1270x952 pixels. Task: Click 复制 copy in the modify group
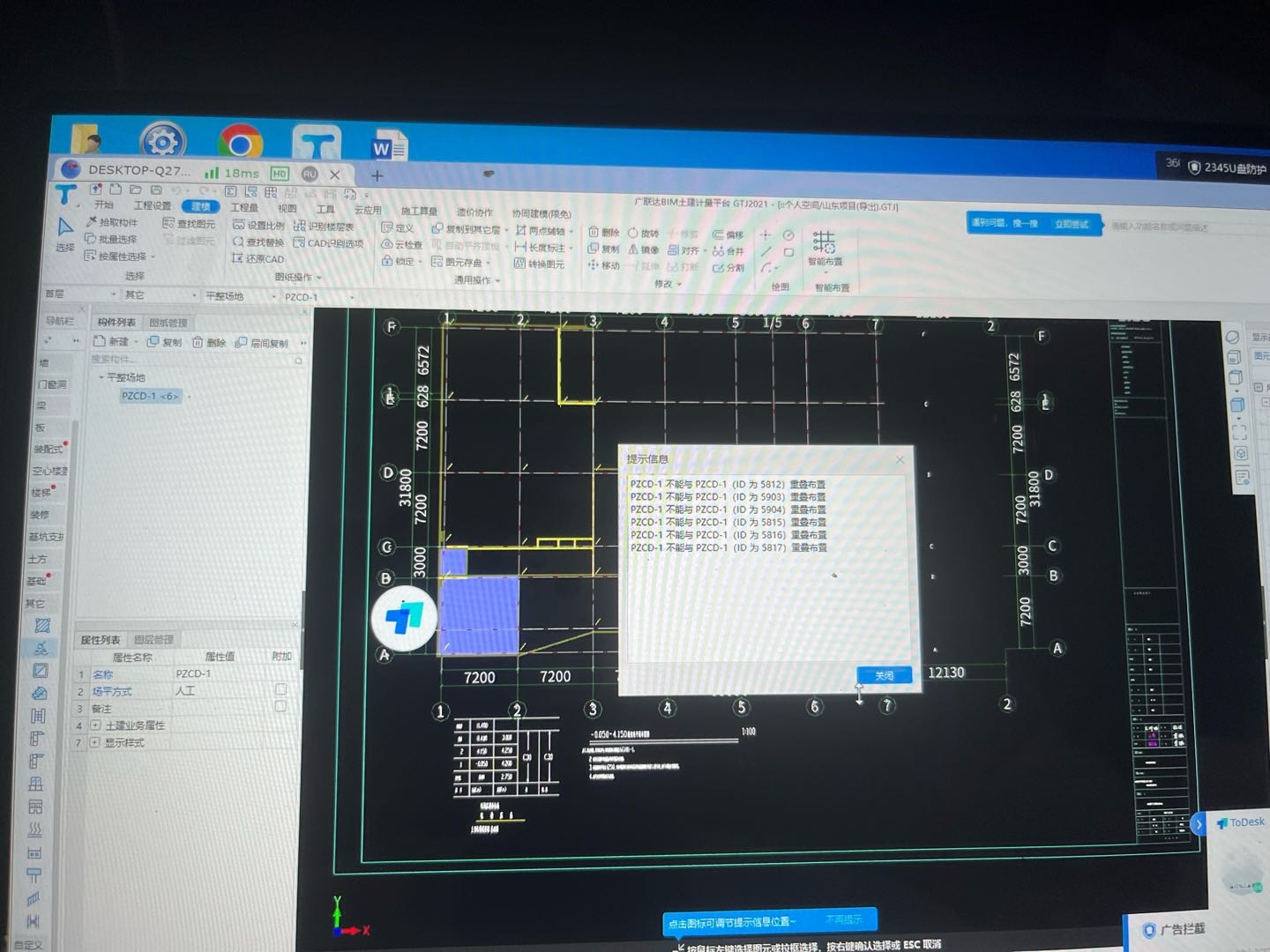pyautogui.click(x=604, y=249)
